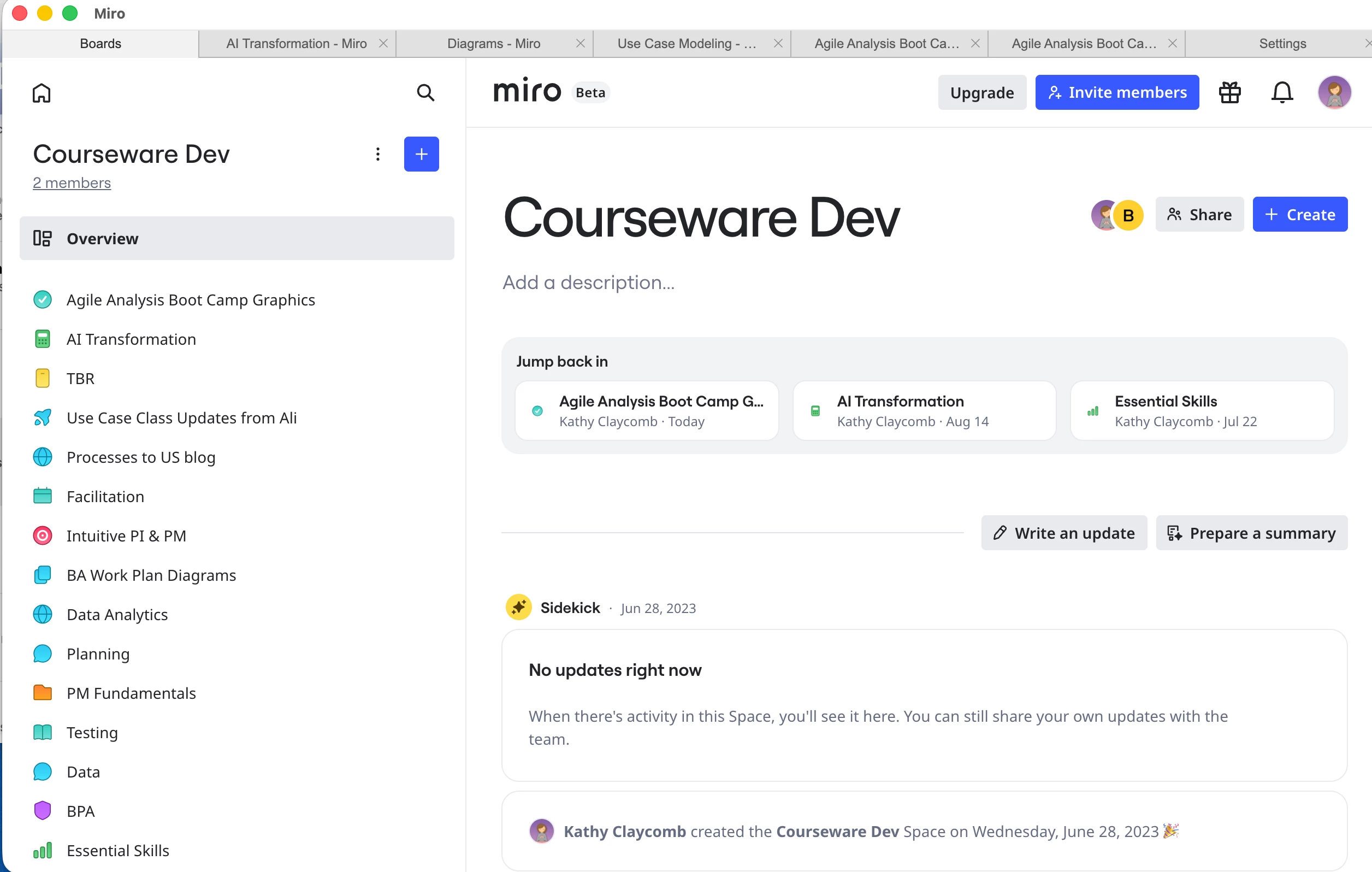
Task: Switch to the Diagrams - Miro tab
Action: 493,44
